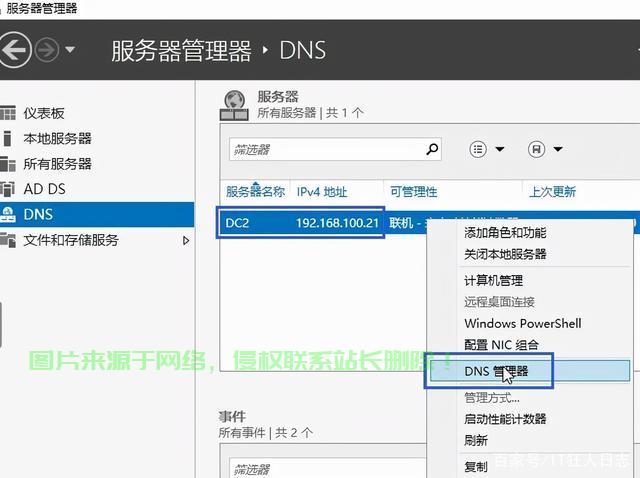Open the save query dropdown
The width and height of the screenshot is (640, 478).
(545, 149)
